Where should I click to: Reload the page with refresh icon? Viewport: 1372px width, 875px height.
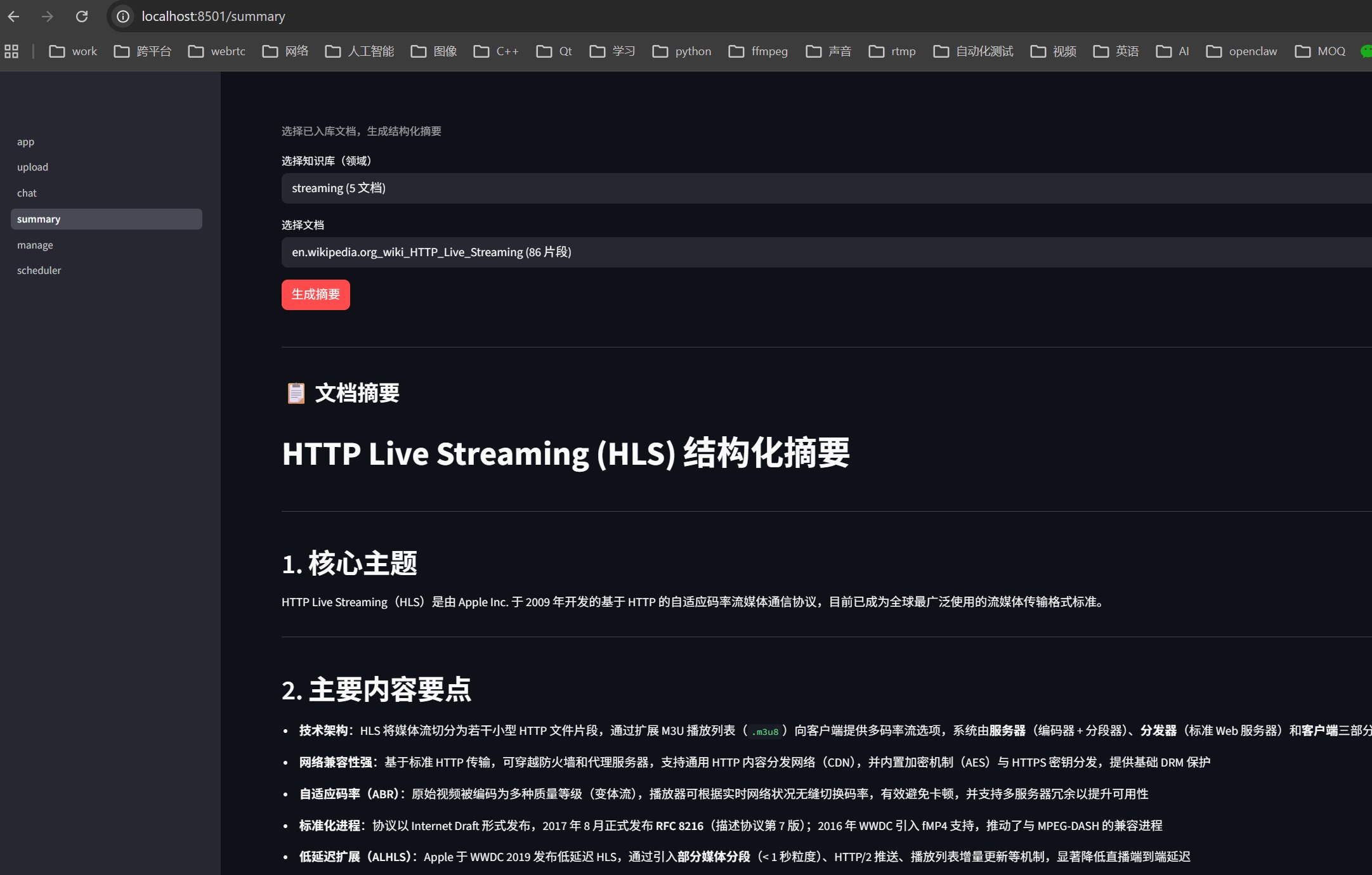click(x=82, y=16)
